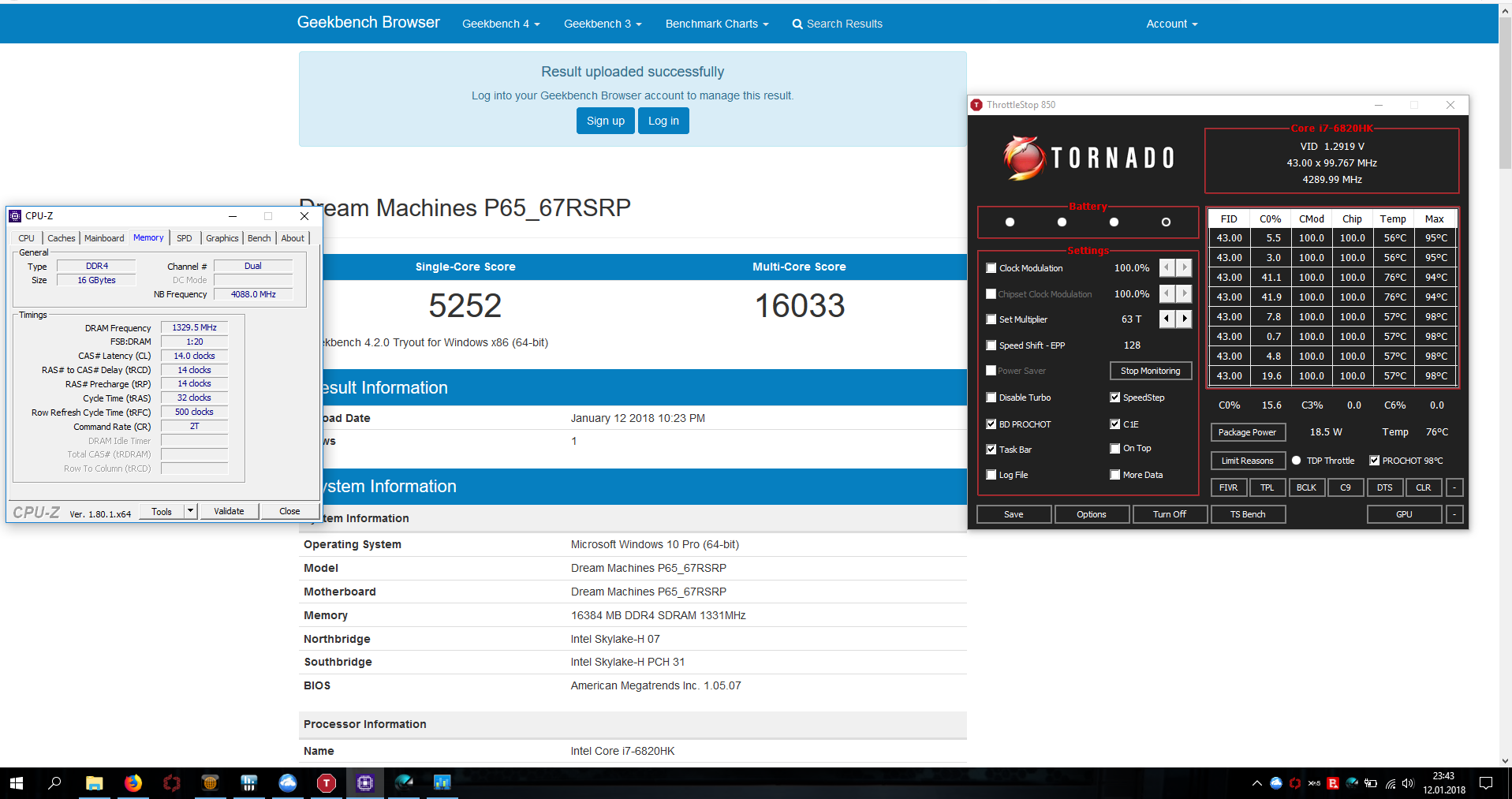Click the ThrottleStop red T taskbar icon
This screenshot has height=799, width=1512.
click(x=327, y=782)
